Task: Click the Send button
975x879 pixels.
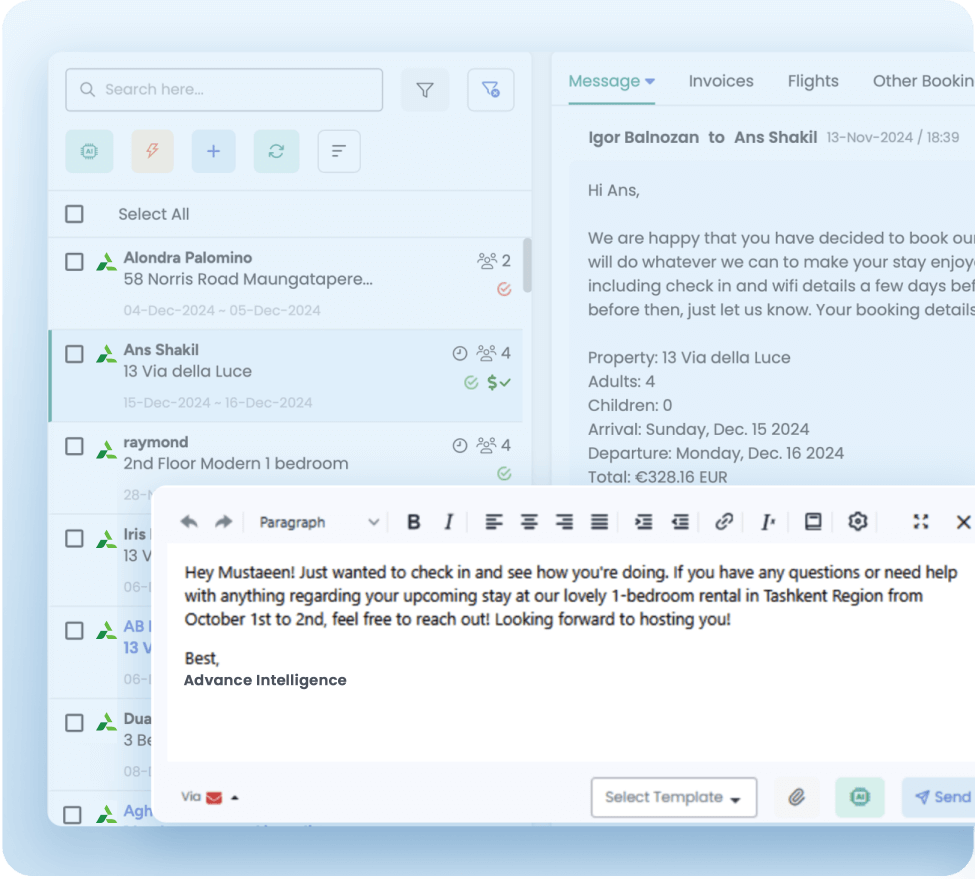Action: click(x=940, y=797)
